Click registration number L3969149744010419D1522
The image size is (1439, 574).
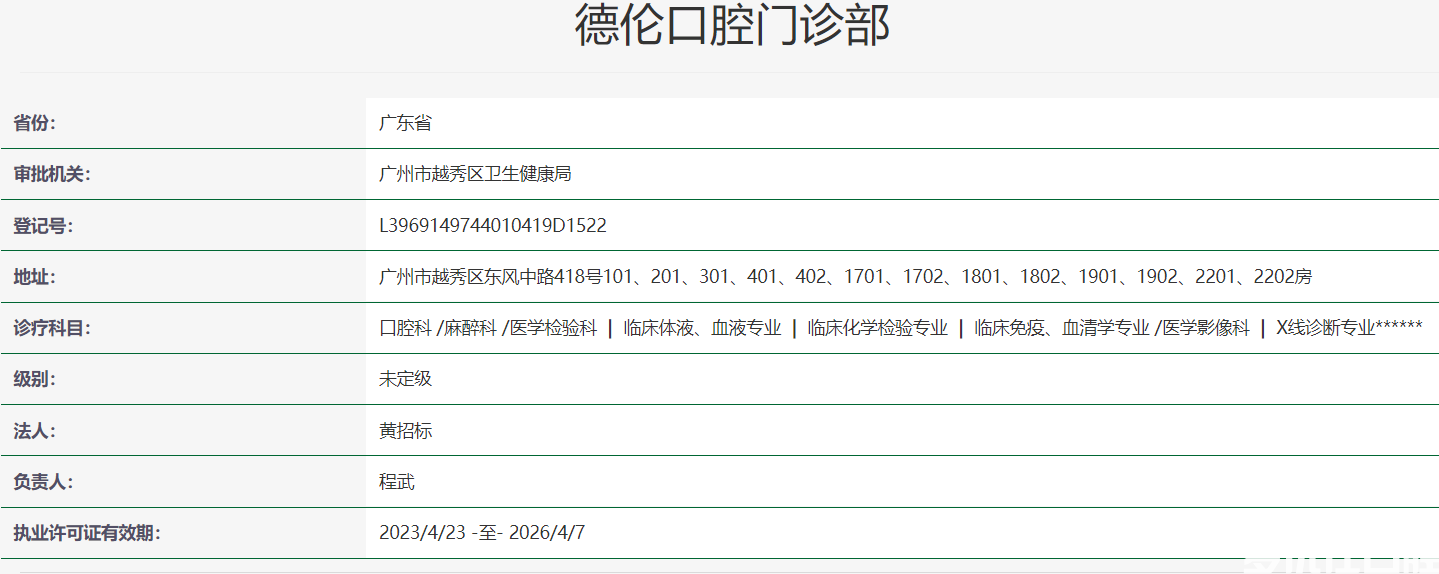(493, 226)
